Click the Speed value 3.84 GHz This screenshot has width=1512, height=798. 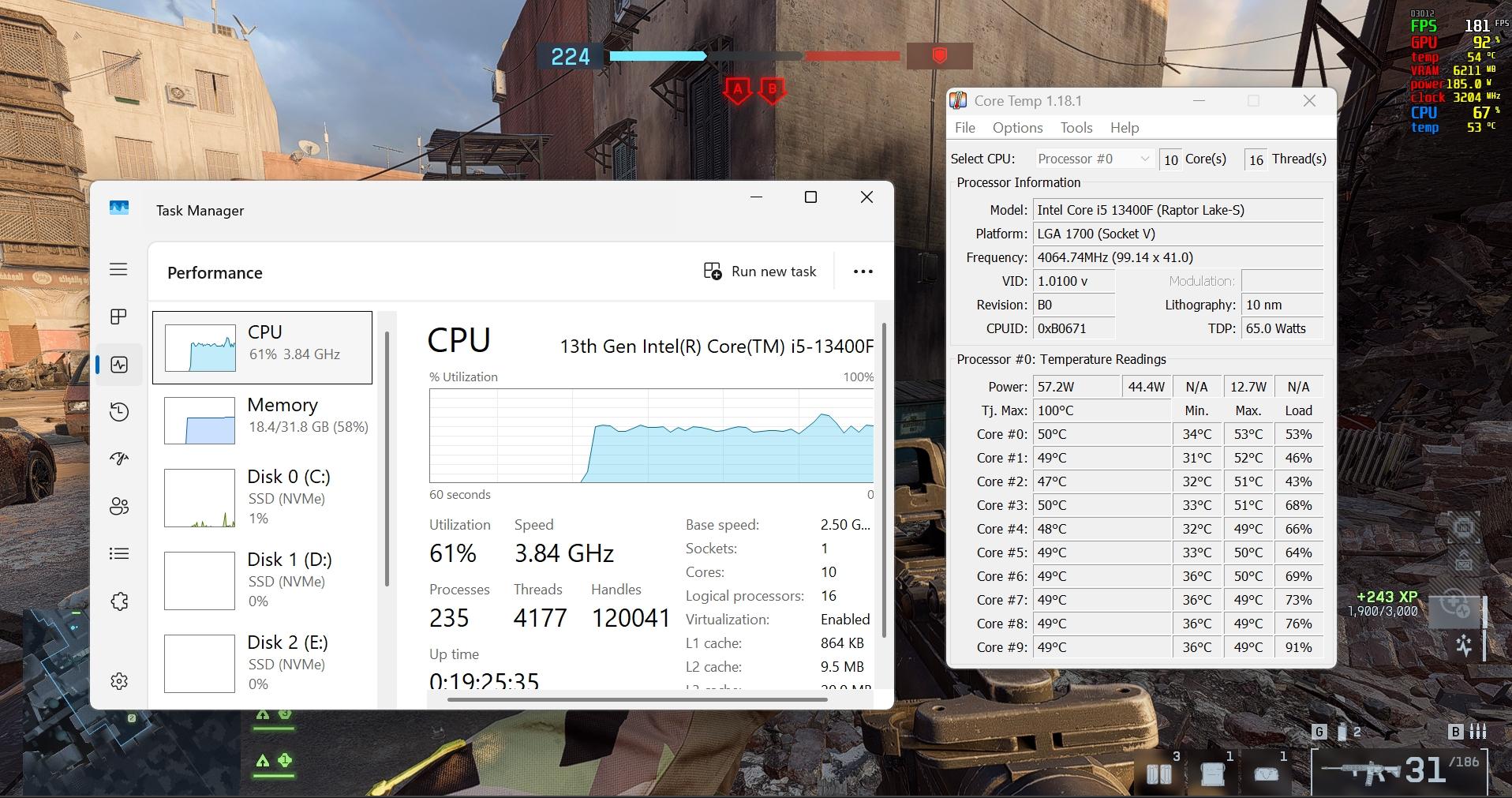[x=564, y=553]
